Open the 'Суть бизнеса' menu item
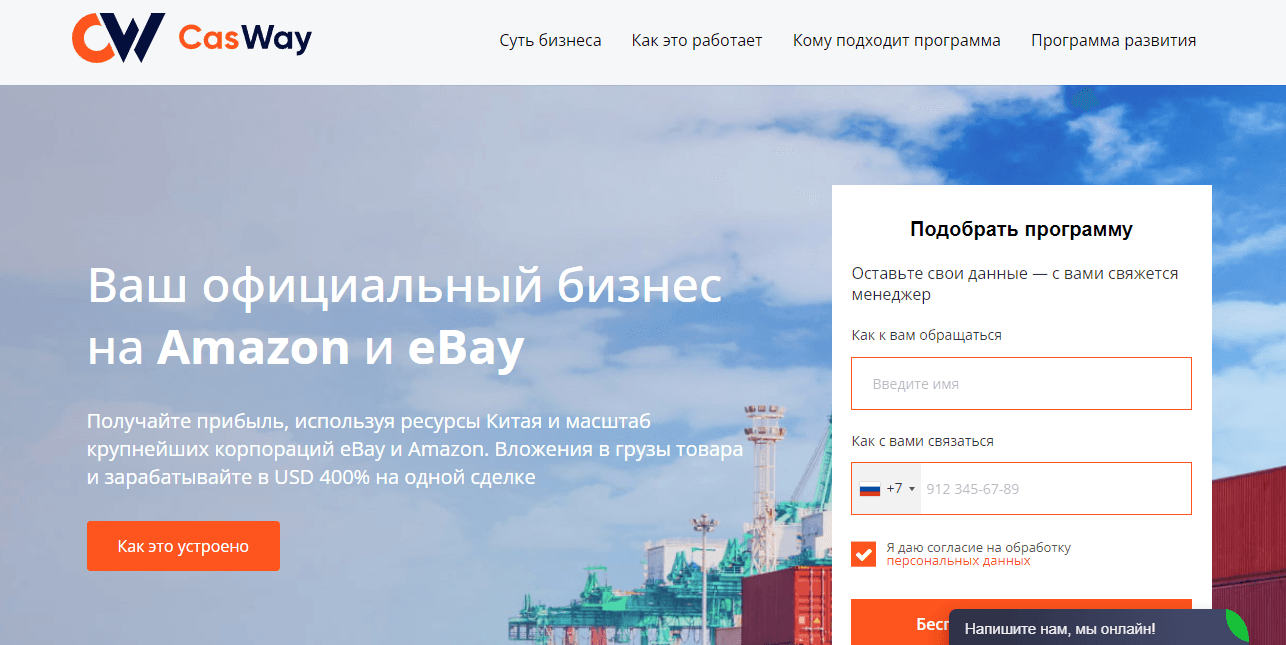 [550, 40]
